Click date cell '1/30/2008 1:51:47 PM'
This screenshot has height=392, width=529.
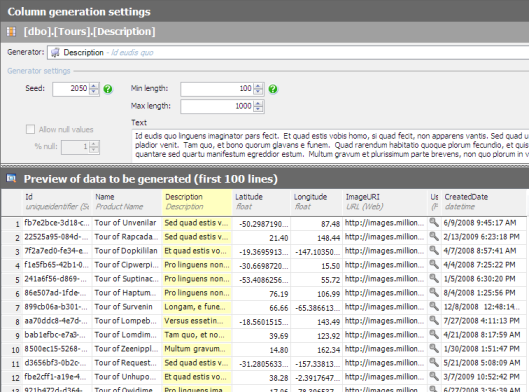pyautogui.click(x=484, y=349)
